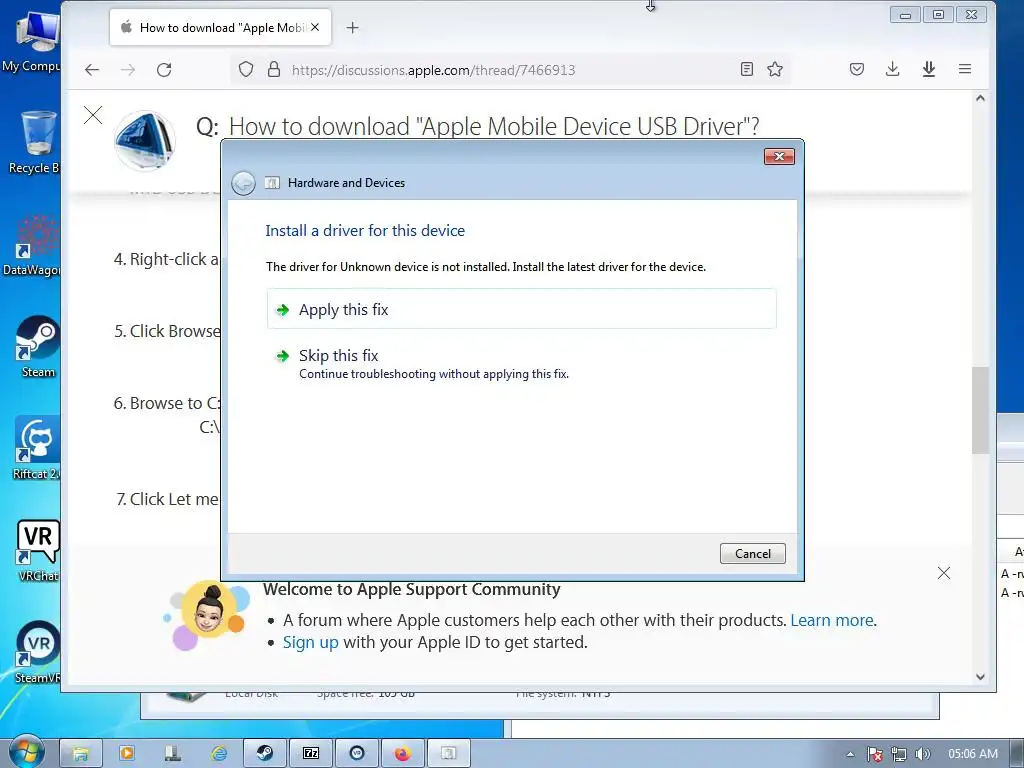Bookmark this page with star icon
The height and width of the screenshot is (768, 1024).
(775, 69)
